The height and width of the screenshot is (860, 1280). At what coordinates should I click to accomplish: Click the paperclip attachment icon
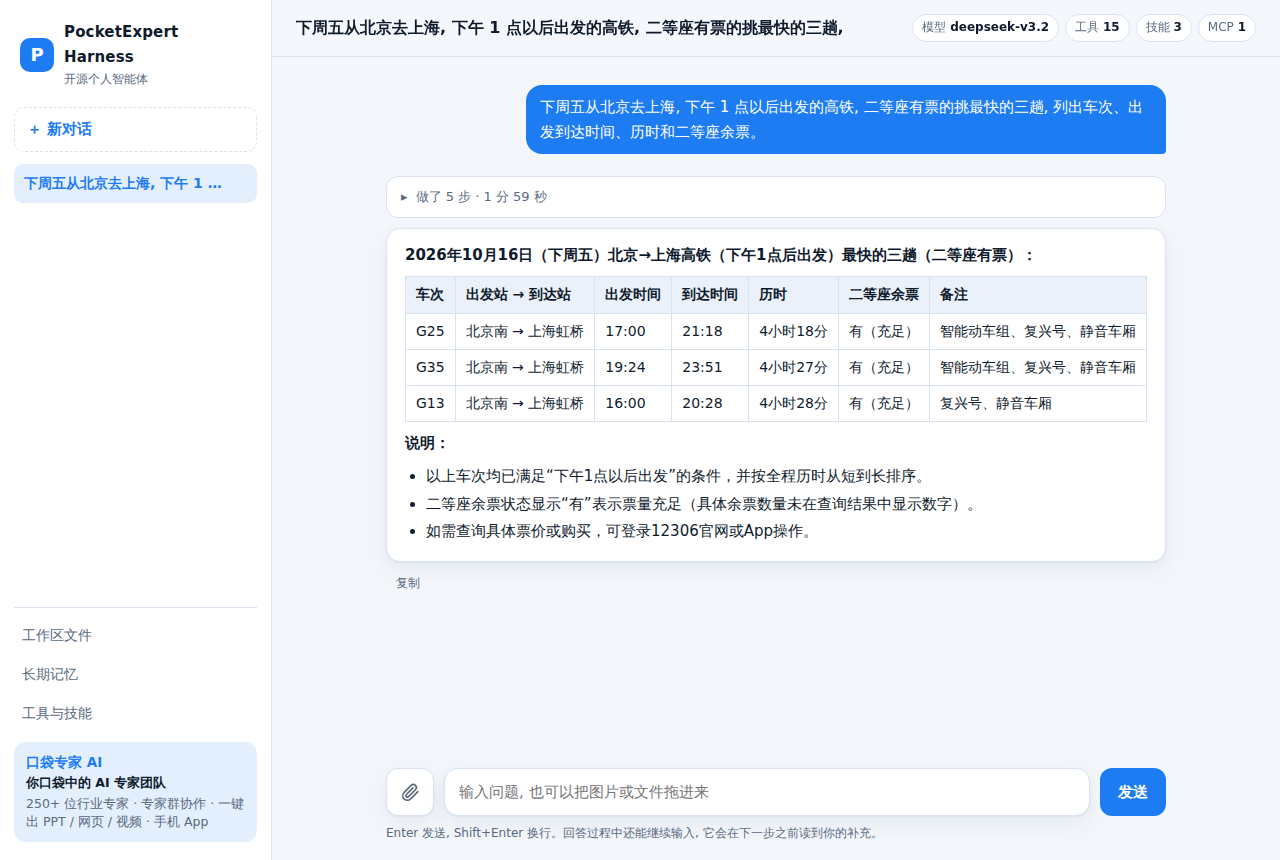point(410,792)
